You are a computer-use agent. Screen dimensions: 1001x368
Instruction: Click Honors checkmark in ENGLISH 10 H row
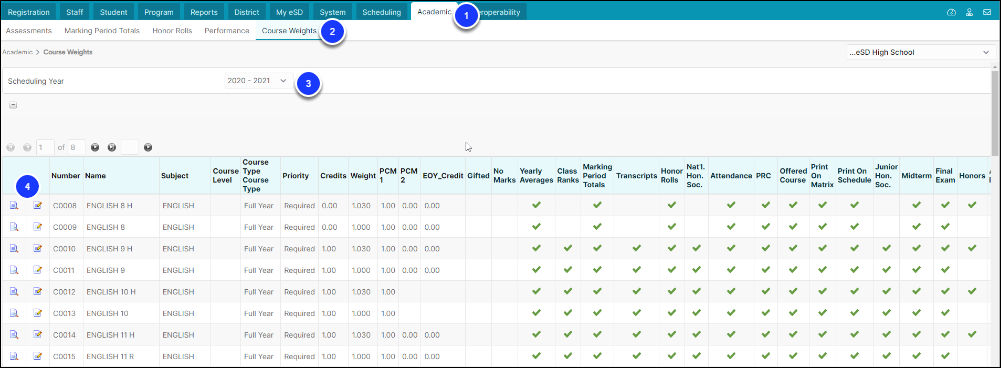972,291
